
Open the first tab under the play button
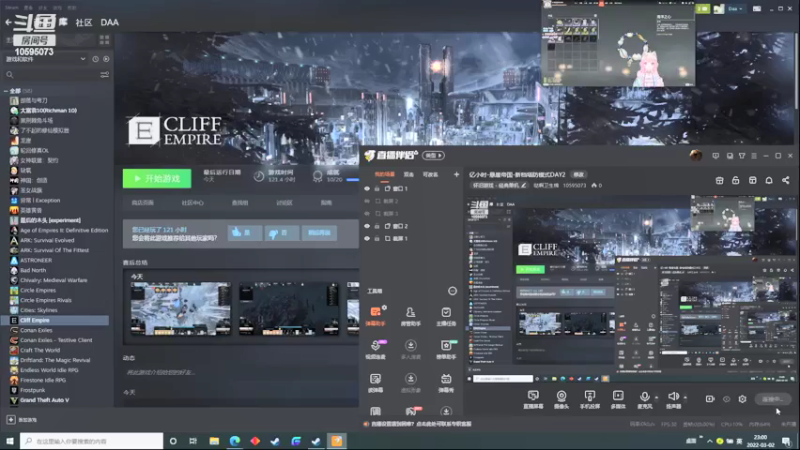click(x=142, y=203)
